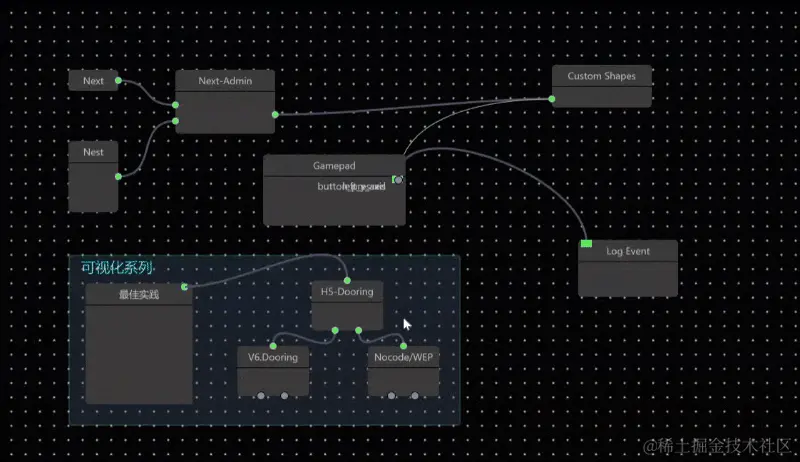The height and width of the screenshot is (462, 800).
Task: Select the Custom Shapes node title
Action: [602, 76]
